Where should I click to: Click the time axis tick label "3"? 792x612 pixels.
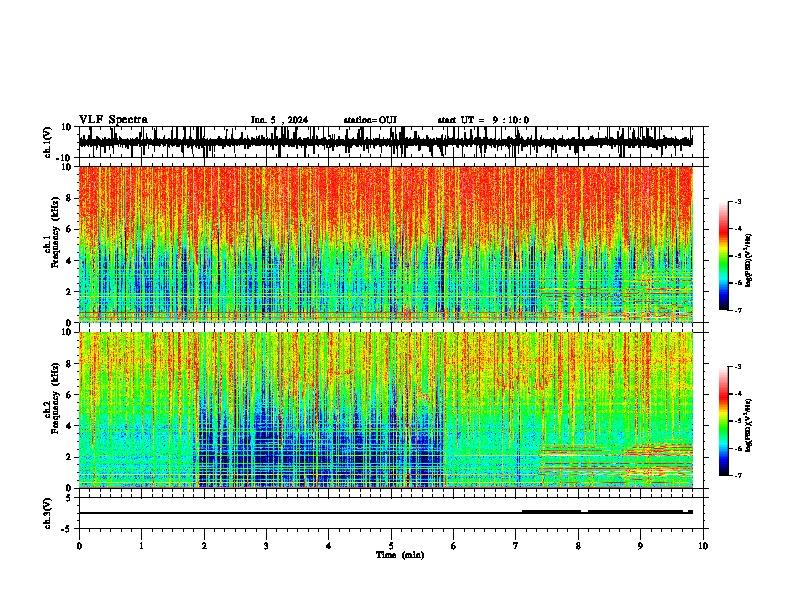pyautogui.click(x=266, y=546)
